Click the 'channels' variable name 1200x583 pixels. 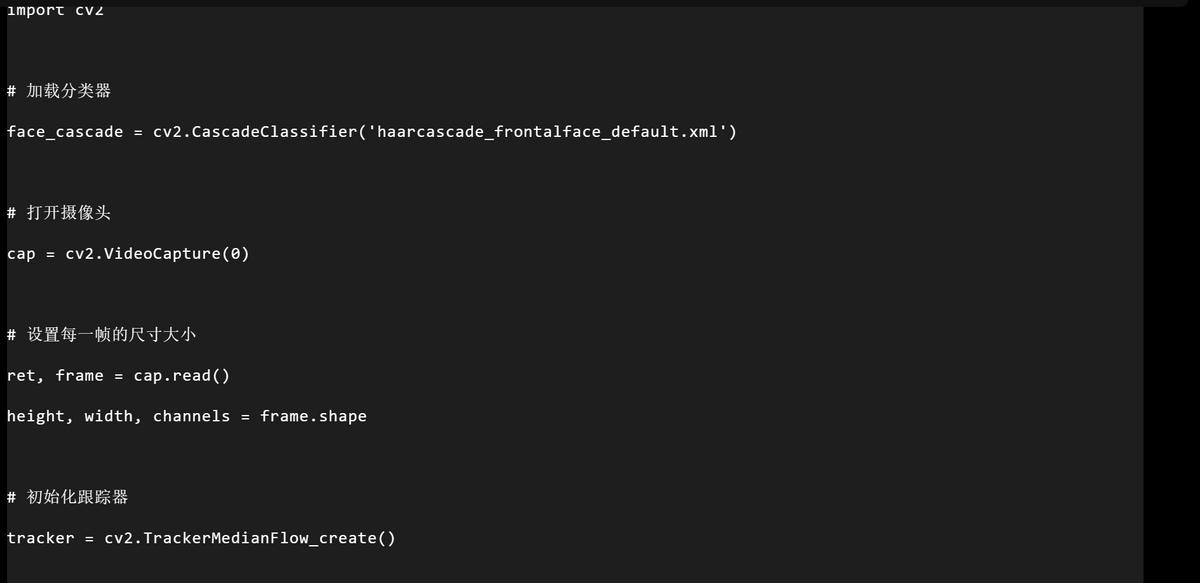pos(192,417)
